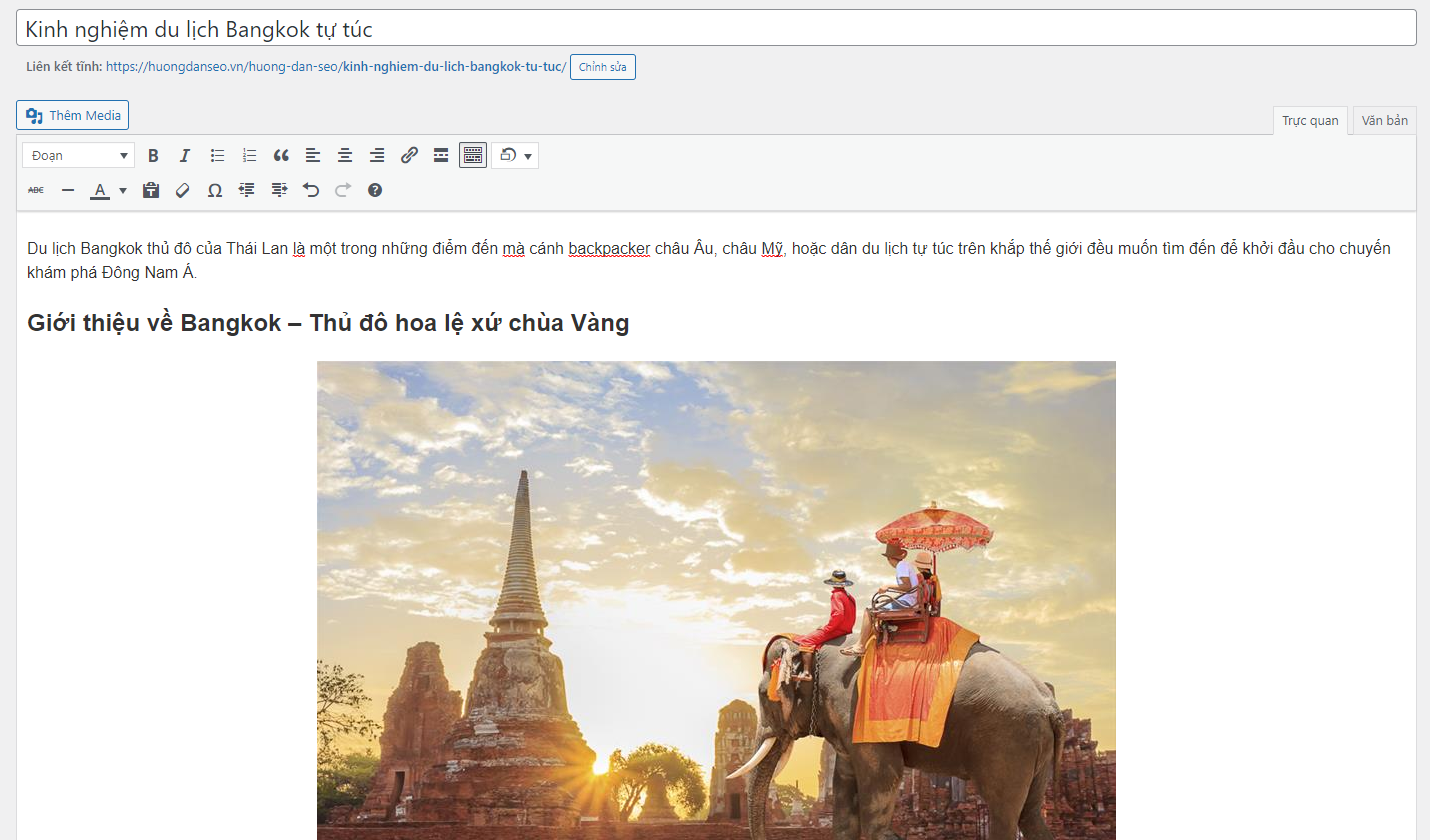Click Chỉnh sửa to edit the permalink
Screen dimensions: 1430x840
click(603, 67)
